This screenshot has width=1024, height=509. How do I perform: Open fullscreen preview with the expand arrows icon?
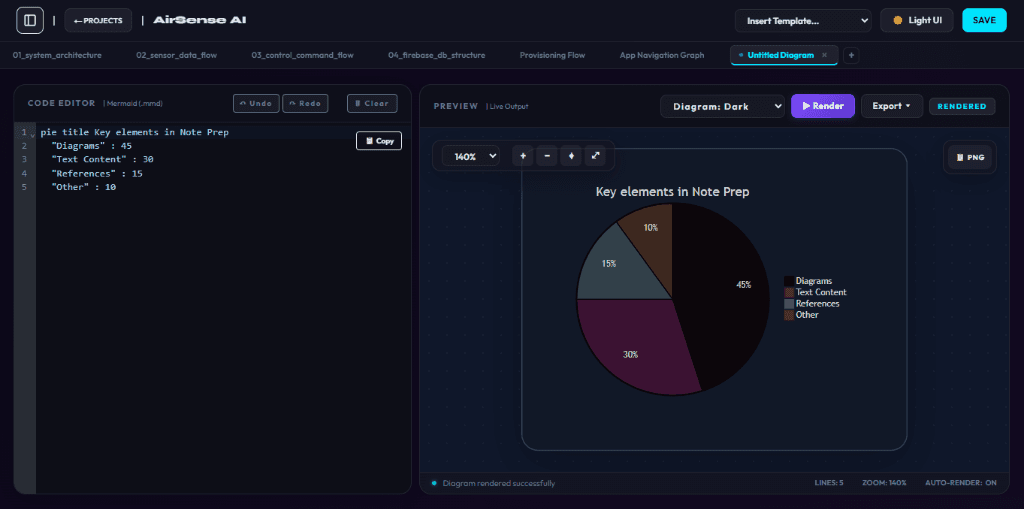[x=595, y=156]
